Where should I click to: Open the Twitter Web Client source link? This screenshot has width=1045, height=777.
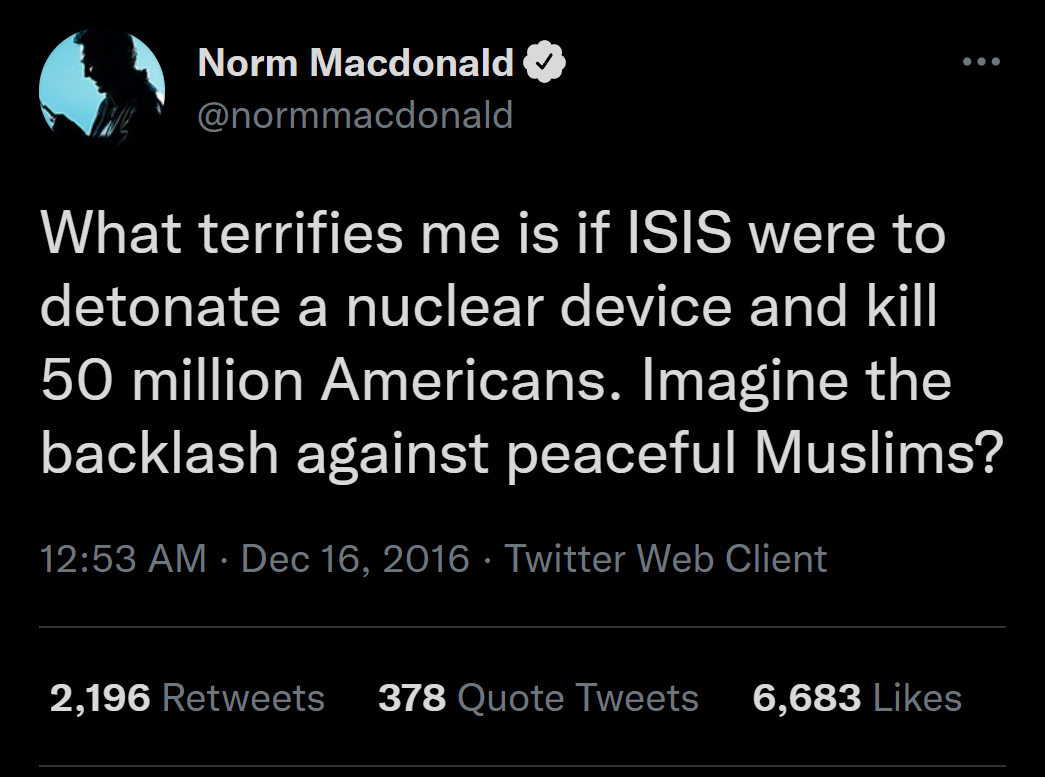tap(665, 558)
